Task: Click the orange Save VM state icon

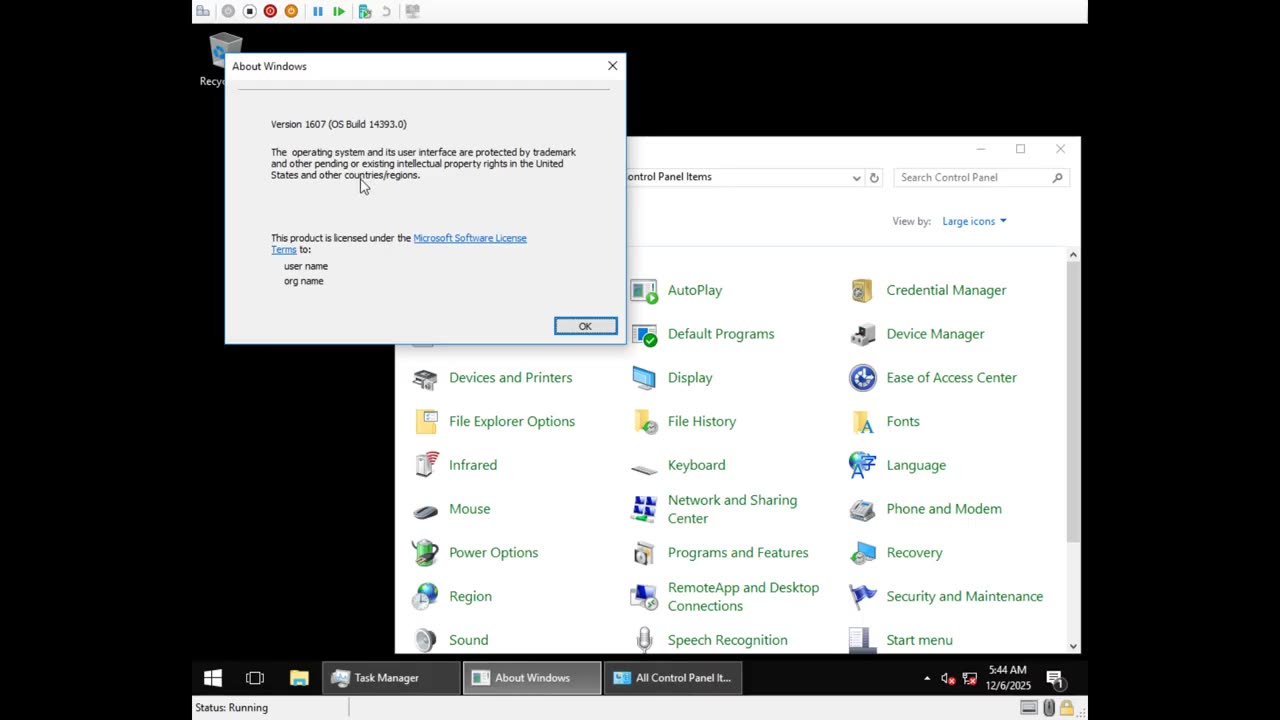Action: 291,11
